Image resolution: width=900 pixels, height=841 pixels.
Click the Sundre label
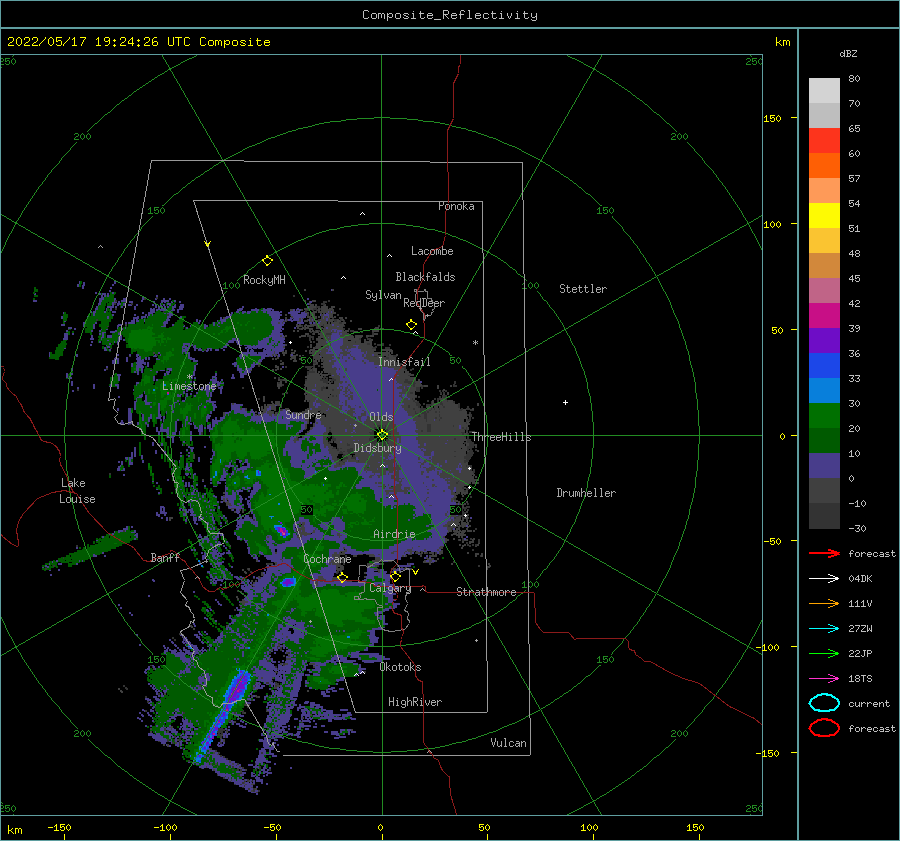(303, 415)
